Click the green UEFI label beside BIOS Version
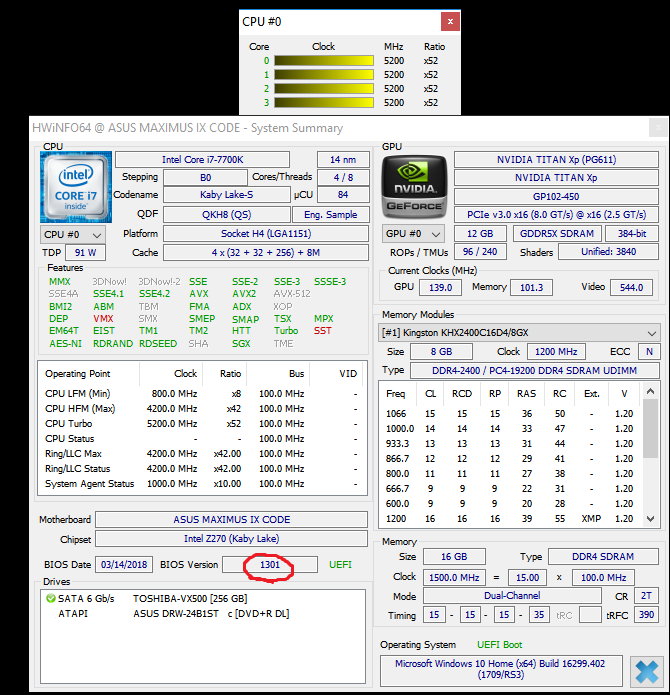Viewport: 670px width, 695px height. pos(340,565)
